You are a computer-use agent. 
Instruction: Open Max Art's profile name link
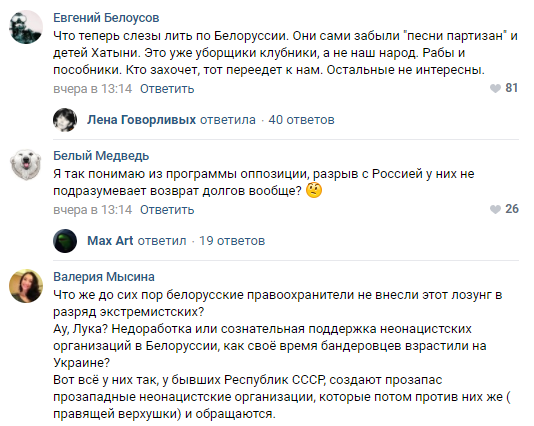point(110,241)
